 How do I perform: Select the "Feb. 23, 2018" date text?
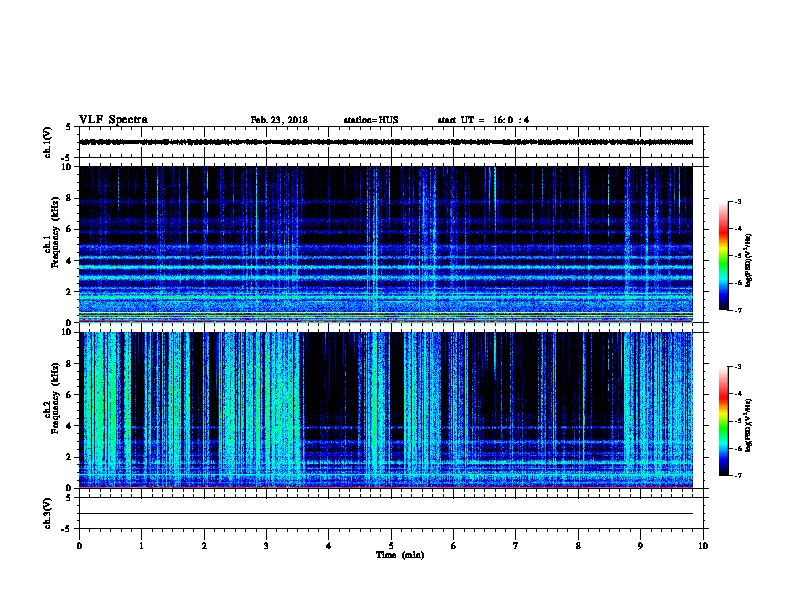tap(279, 120)
